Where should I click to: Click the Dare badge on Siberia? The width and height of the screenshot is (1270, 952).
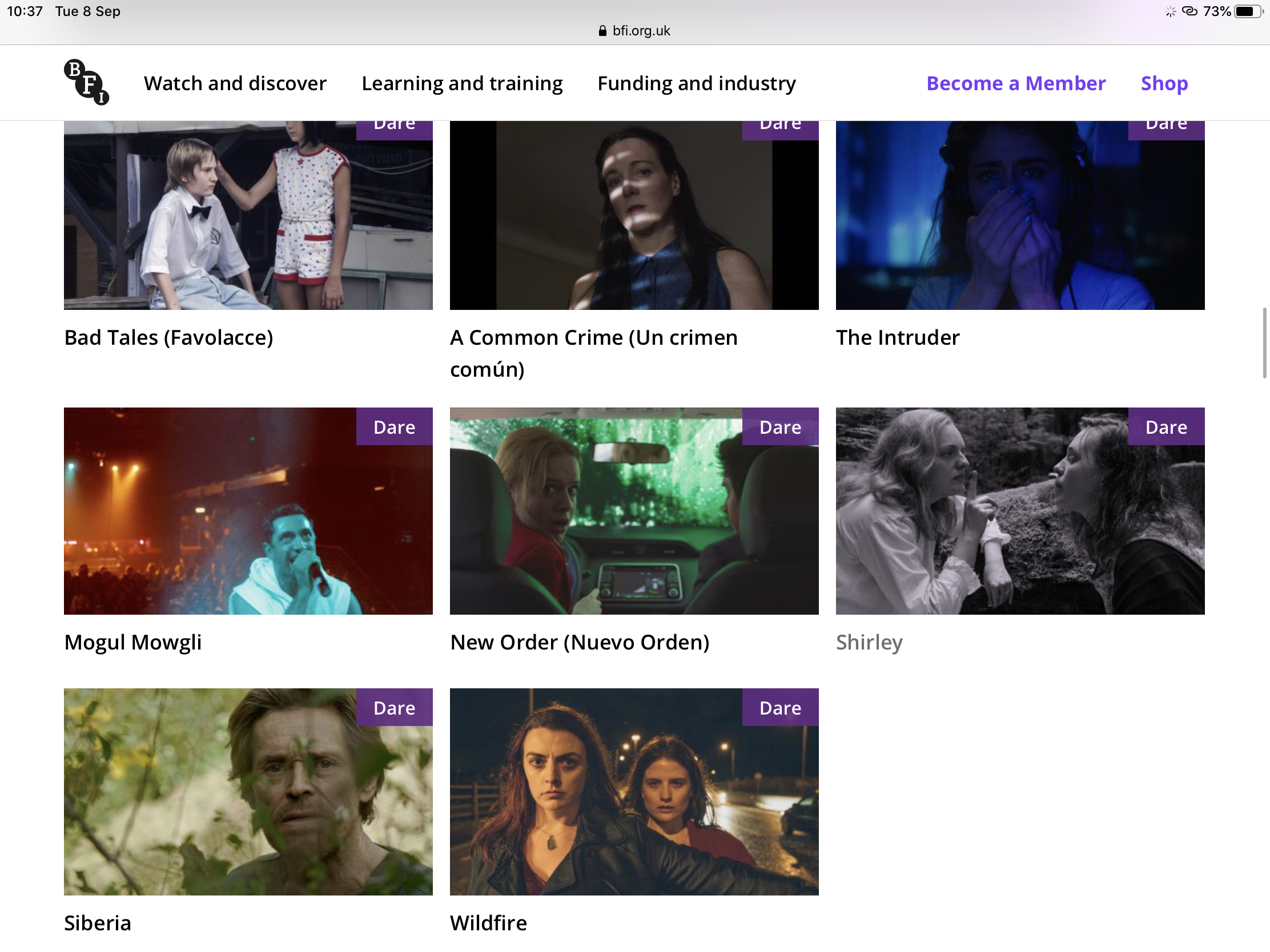[x=394, y=708]
